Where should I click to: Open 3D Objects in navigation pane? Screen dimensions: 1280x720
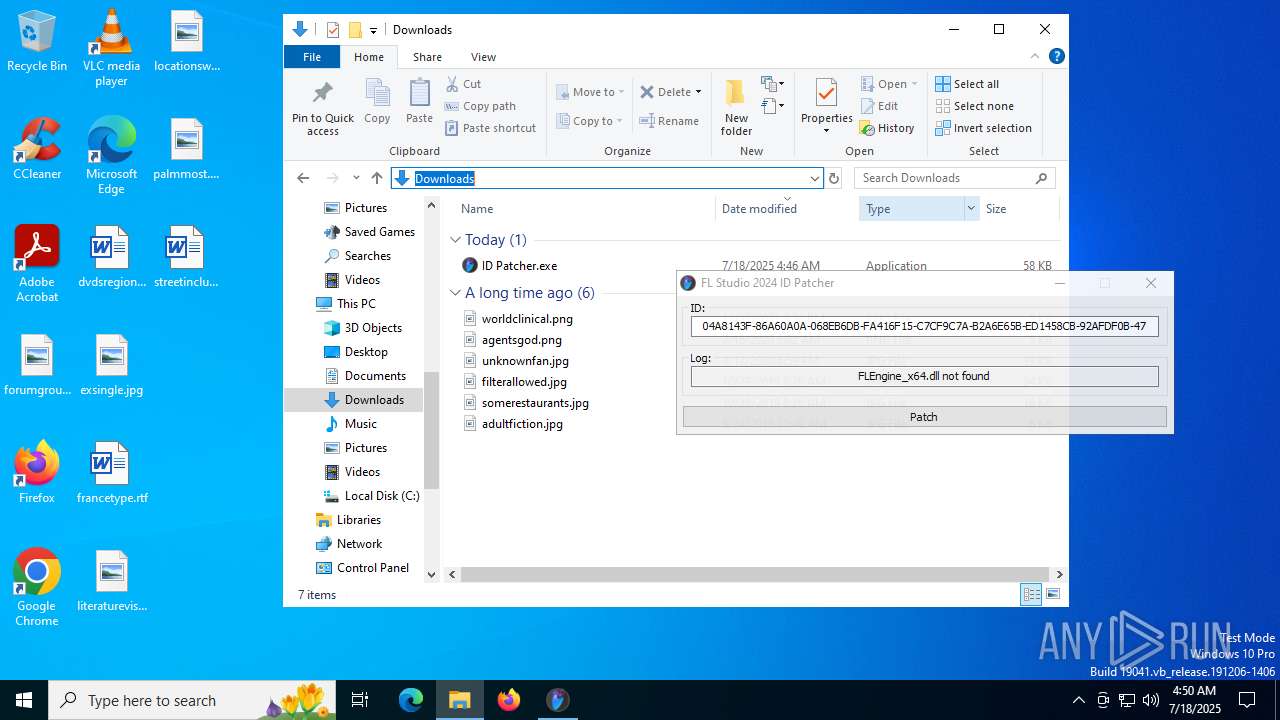pyautogui.click(x=363, y=328)
